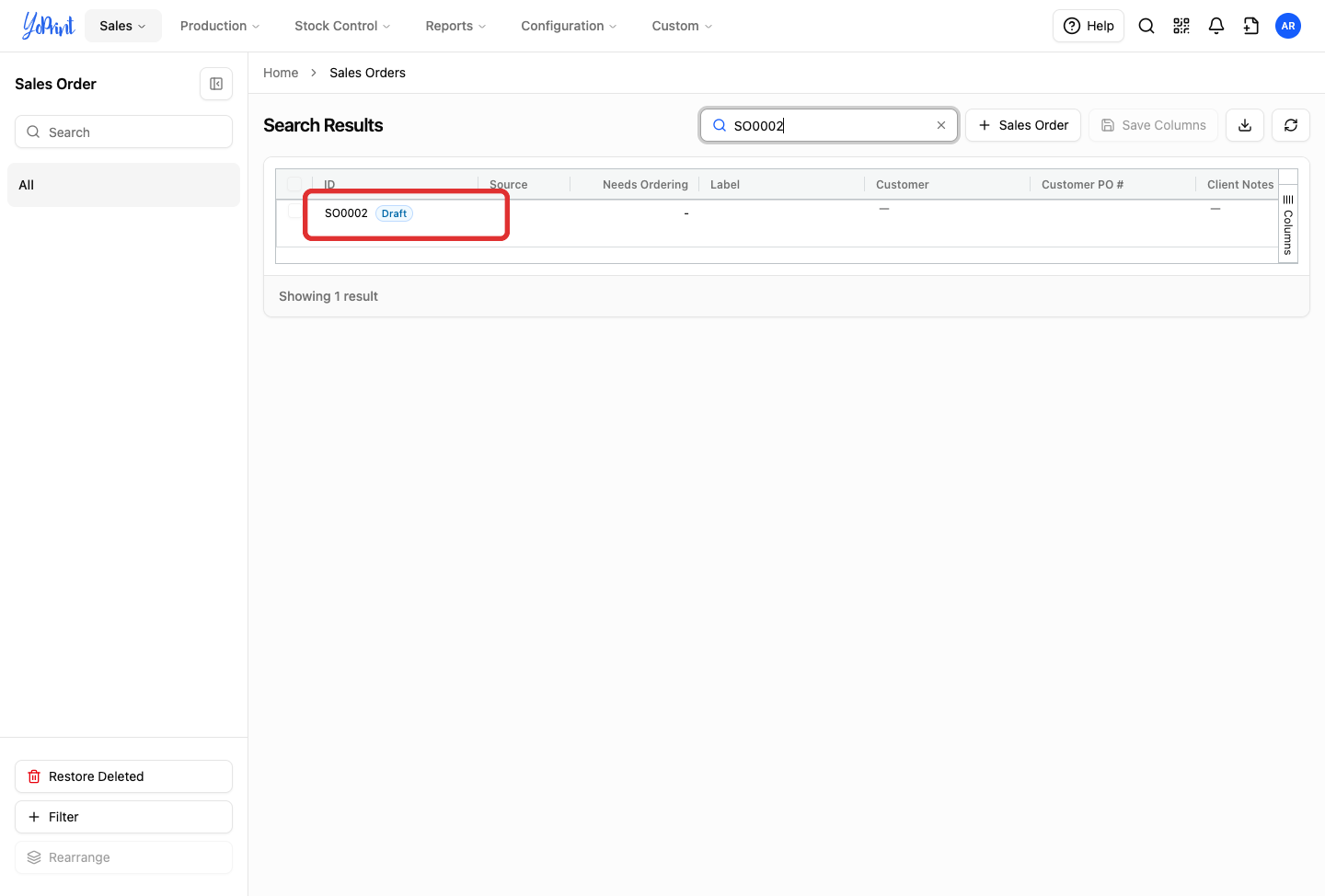
Task: Tick the select-all checkbox in table header
Action: pyautogui.click(x=294, y=184)
